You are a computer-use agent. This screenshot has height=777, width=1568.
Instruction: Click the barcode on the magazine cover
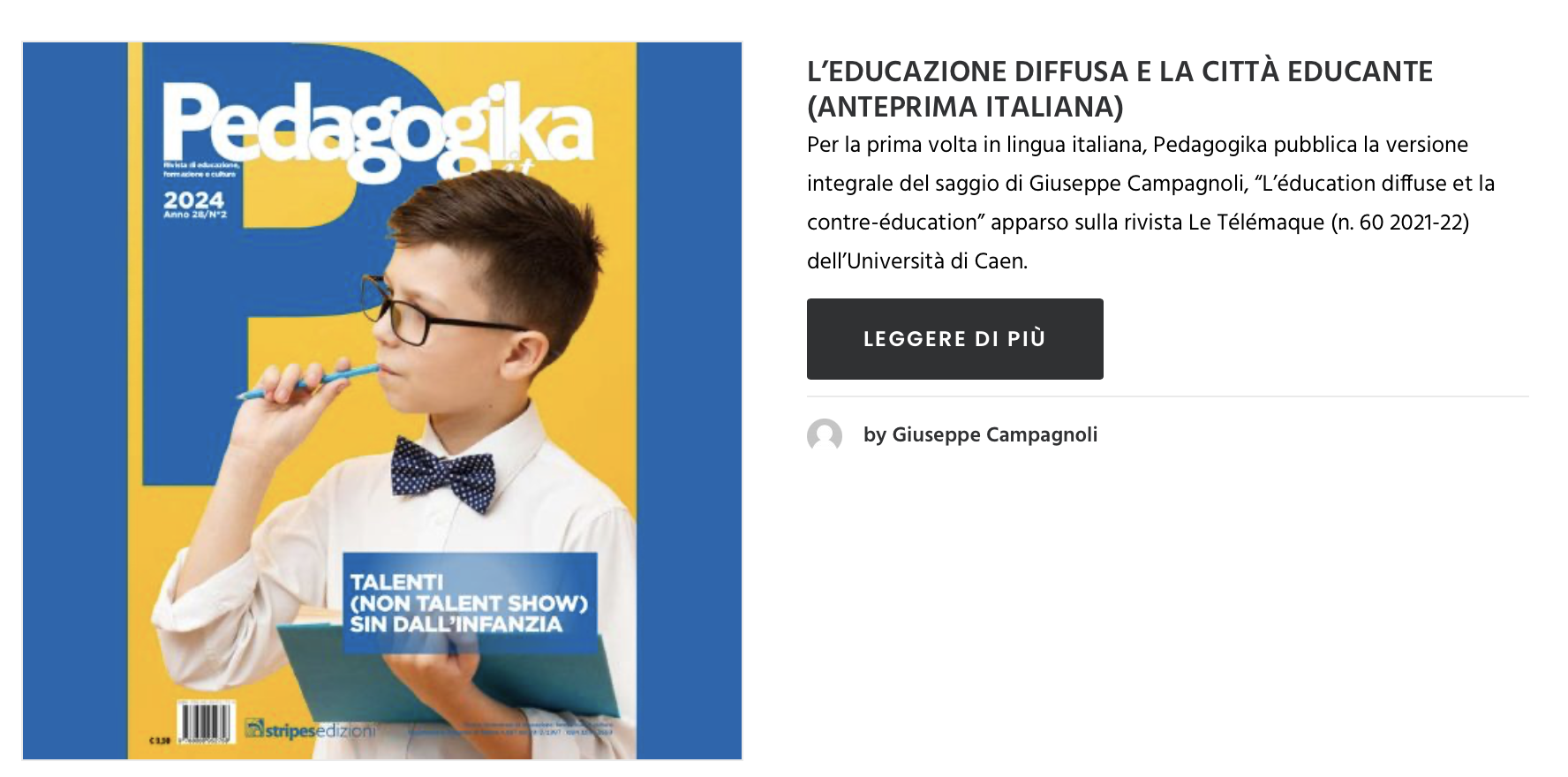point(206,724)
